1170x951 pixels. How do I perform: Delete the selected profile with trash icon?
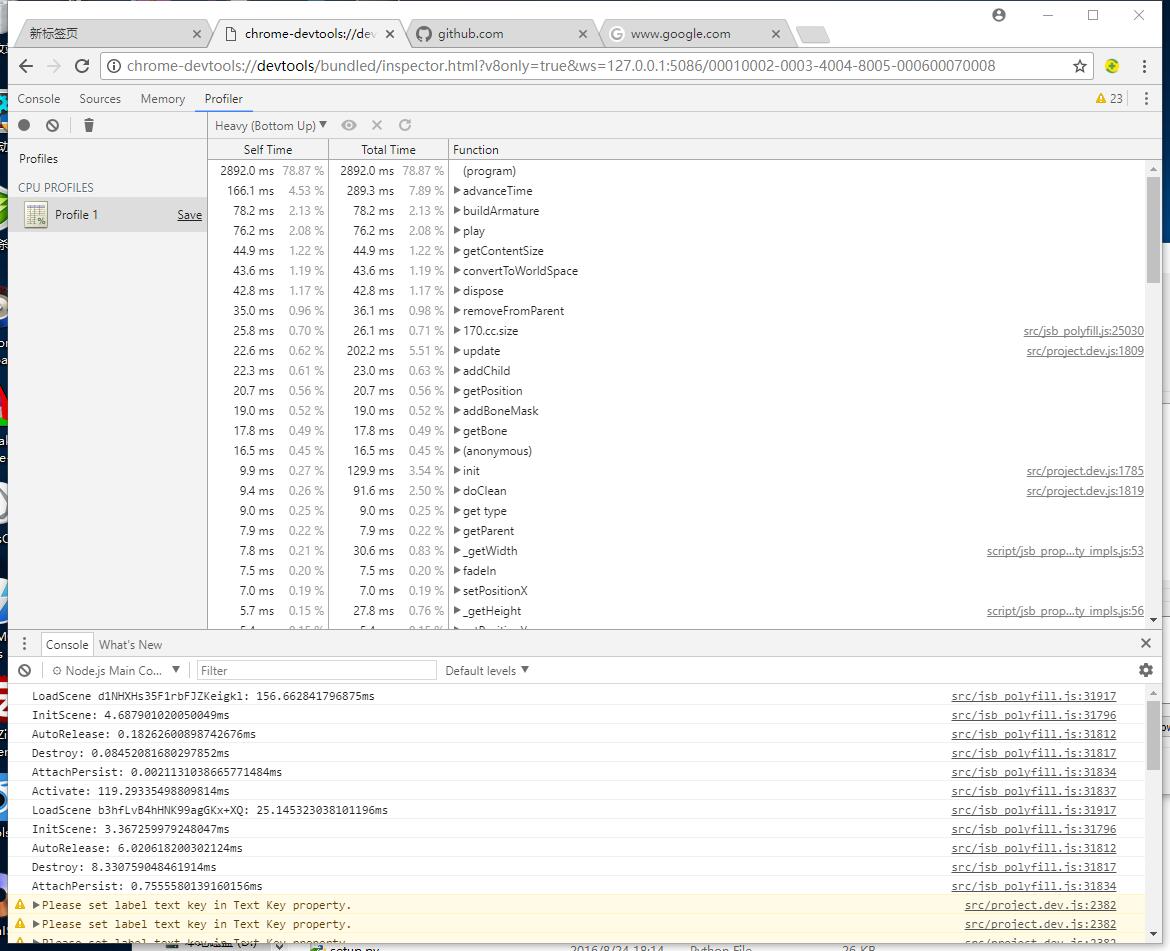click(x=89, y=125)
